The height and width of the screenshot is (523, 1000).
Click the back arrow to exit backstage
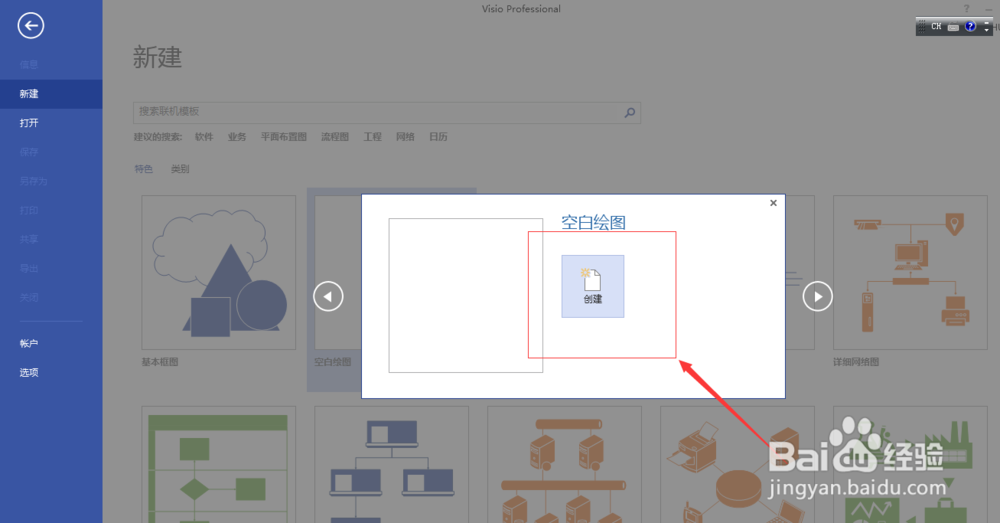pyautogui.click(x=31, y=26)
